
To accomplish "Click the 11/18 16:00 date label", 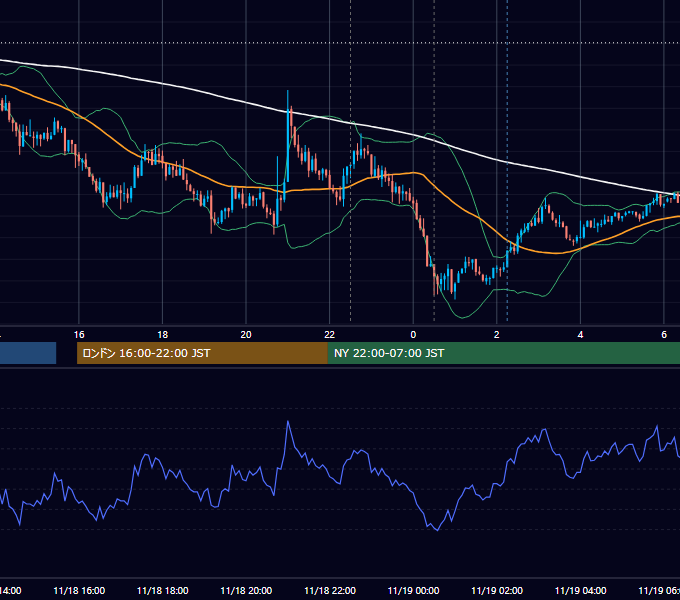I will pos(79,591).
